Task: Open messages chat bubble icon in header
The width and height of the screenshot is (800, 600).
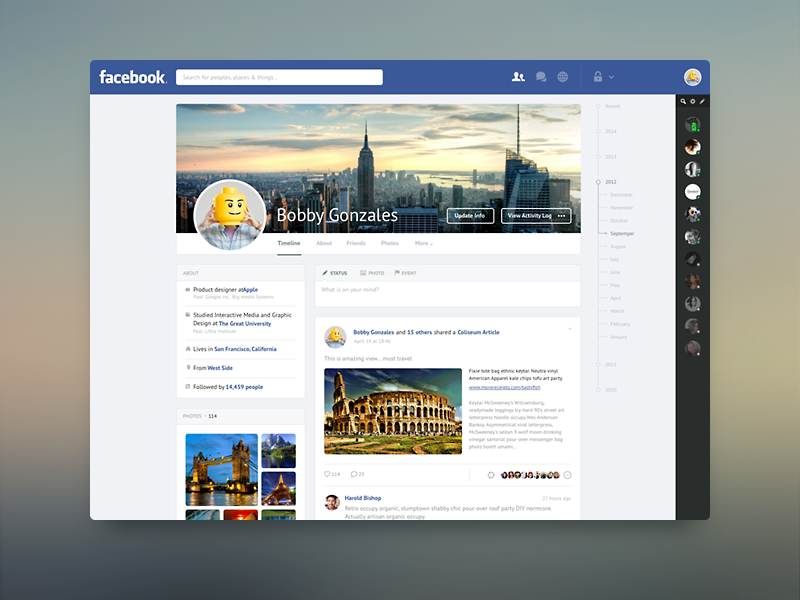Action: coord(541,77)
